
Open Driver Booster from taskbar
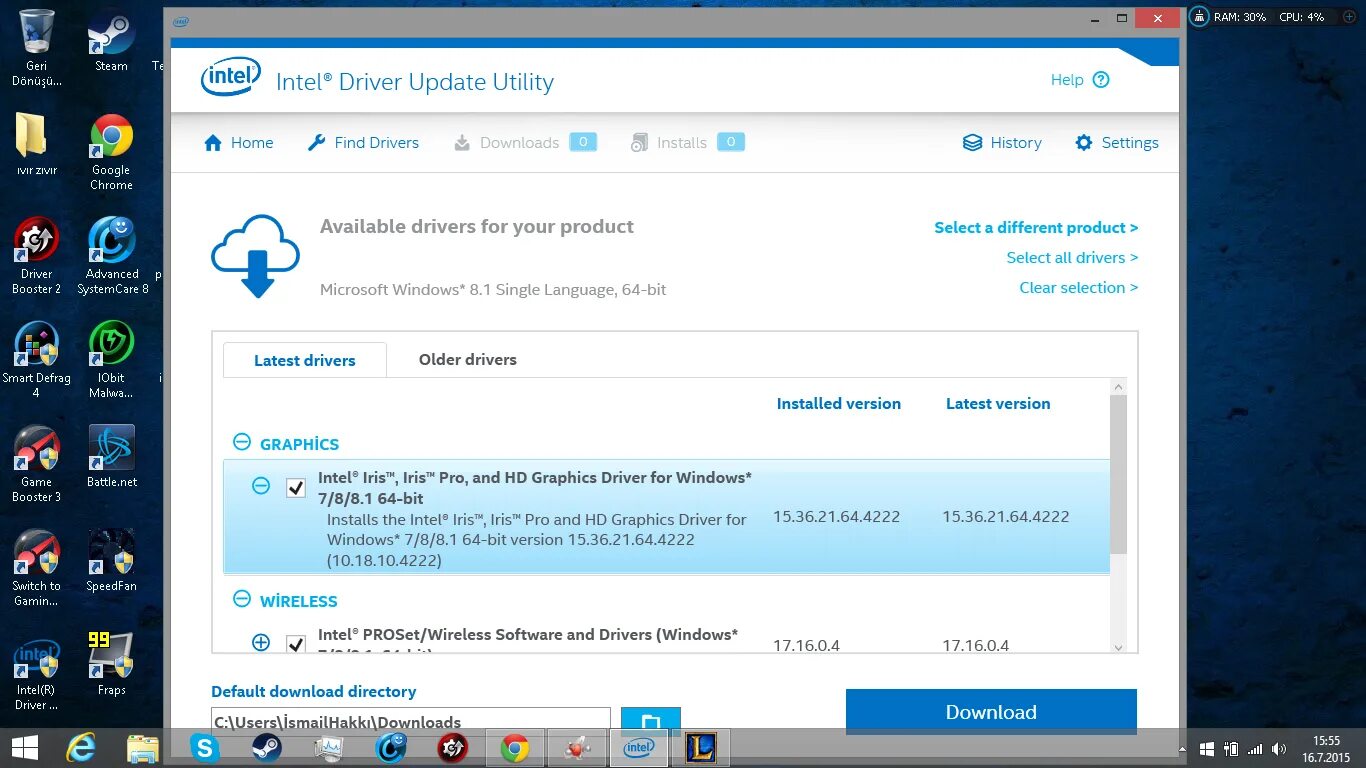tap(453, 748)
